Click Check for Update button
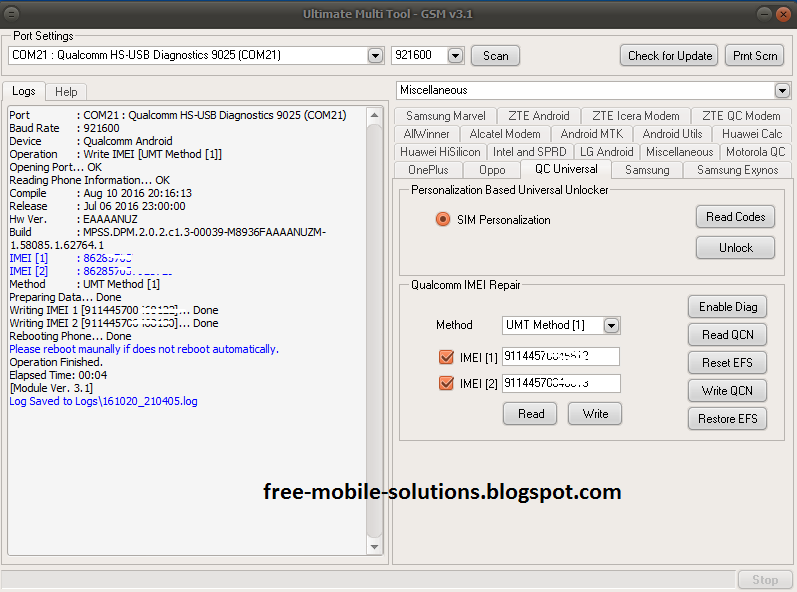Screen dimensions: 797x592 tap(669, 55)
